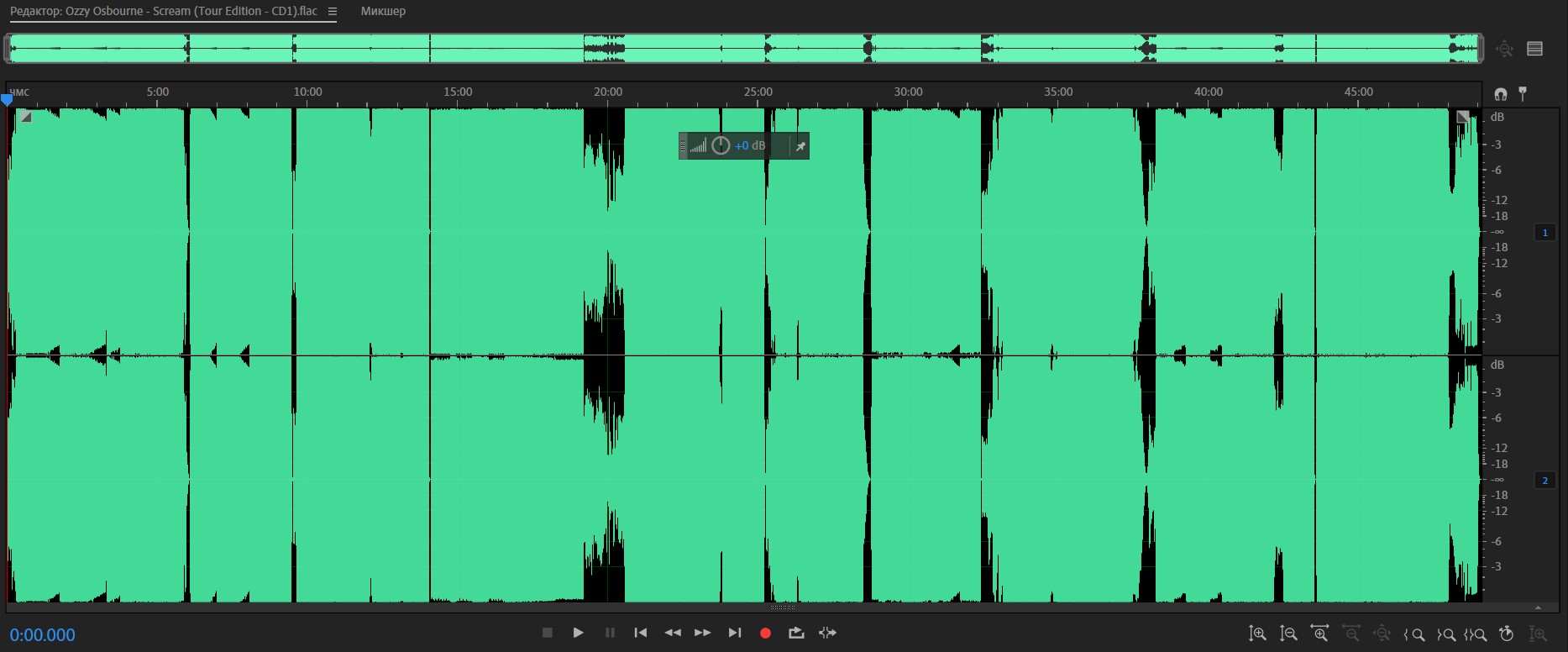Image resolution: width=1568 pixels, height=652 pixels.
Task: Toggle Loop Playback in transport
Action: tap(796, 633)
